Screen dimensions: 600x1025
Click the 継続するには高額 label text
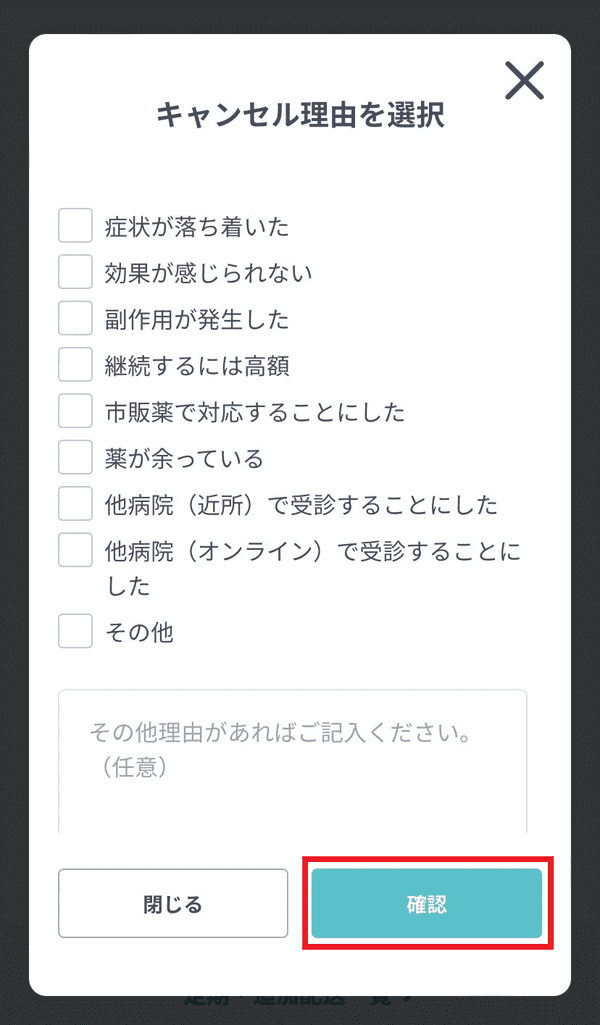(197, 366)
